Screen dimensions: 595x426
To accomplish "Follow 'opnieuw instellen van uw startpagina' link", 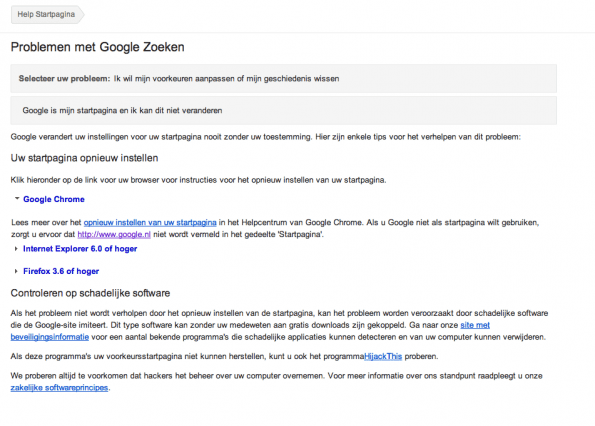I will [150, 222].
